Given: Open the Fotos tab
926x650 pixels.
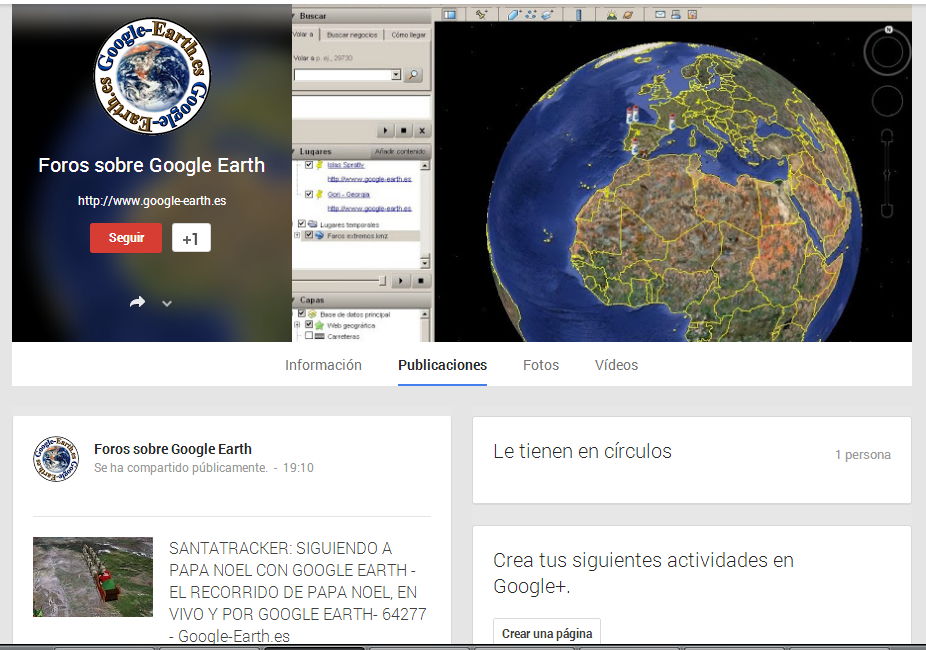Looking at the screenshot, I should [x=540, y=365].
